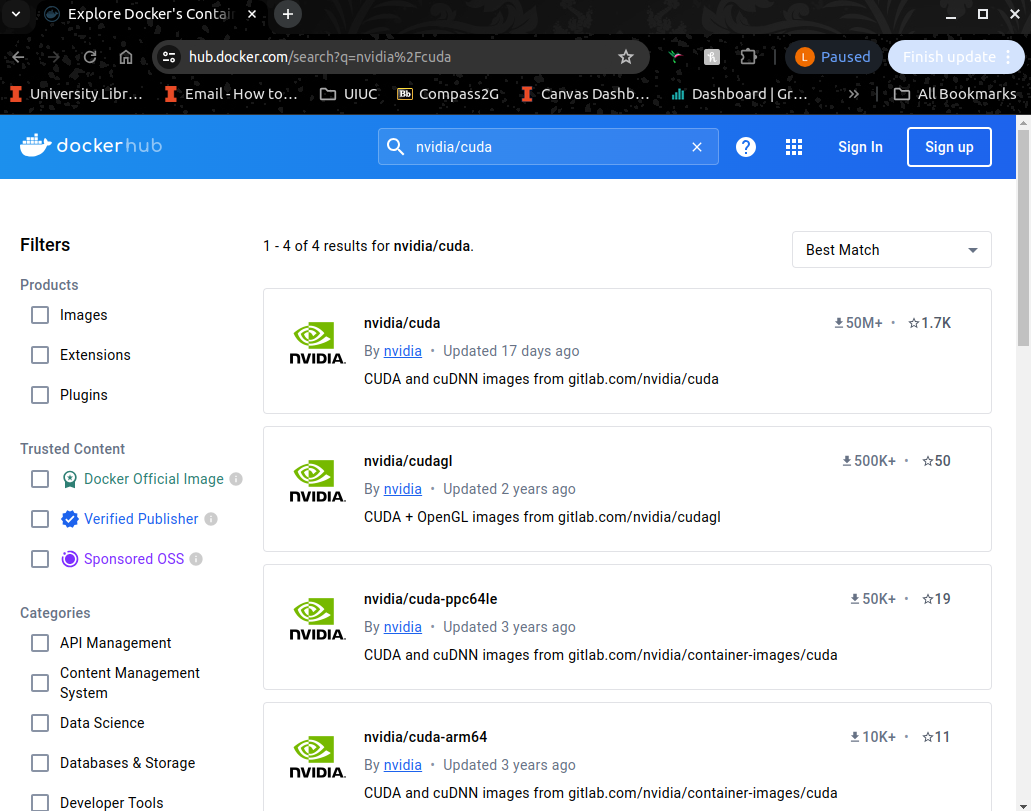Image resolution: width=1031 pixels, height=811 pixels.
Task: Click the back navigation arrow
Action: [18, 57]
